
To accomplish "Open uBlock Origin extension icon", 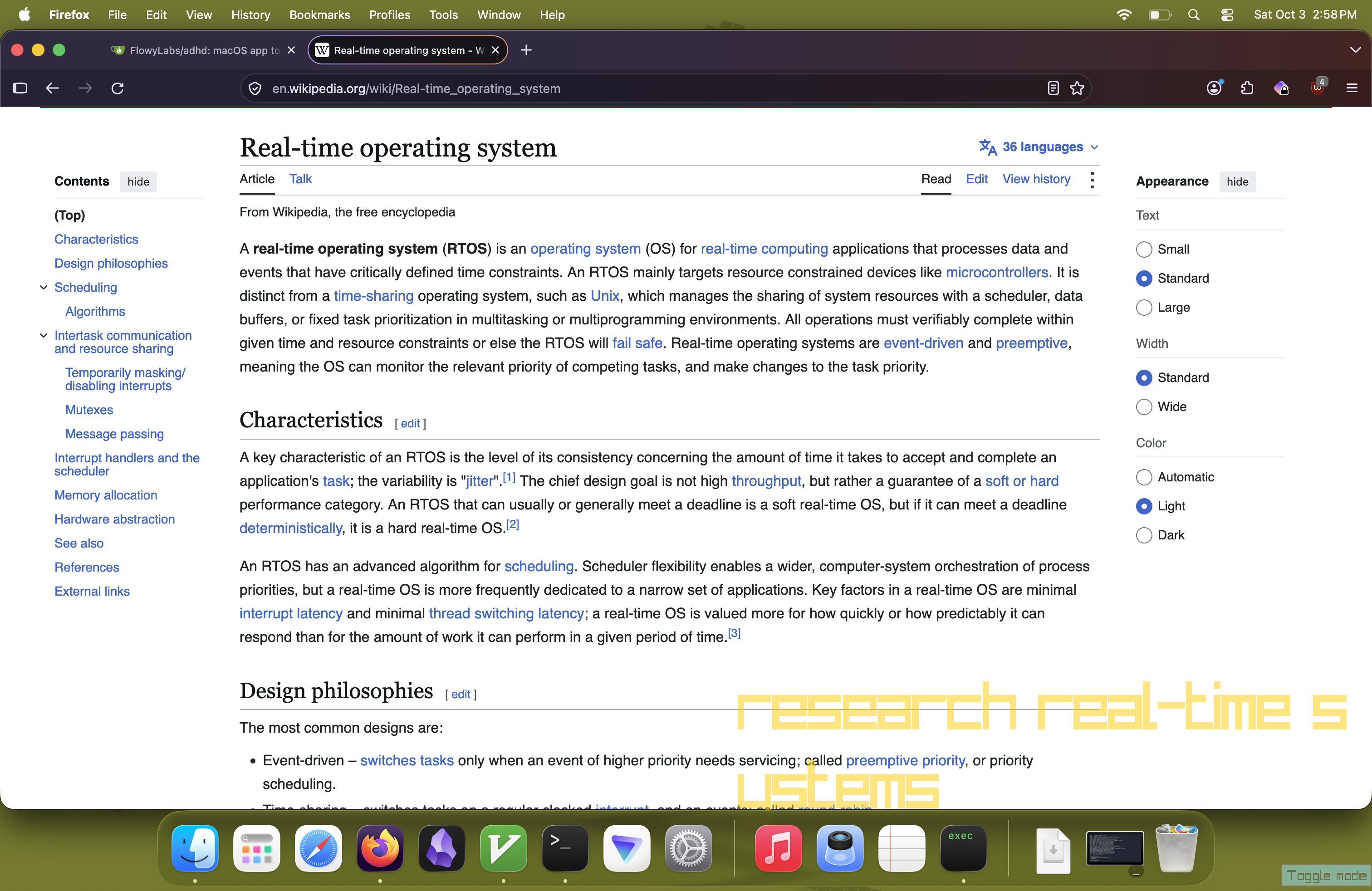I will tap(1318, 87).
